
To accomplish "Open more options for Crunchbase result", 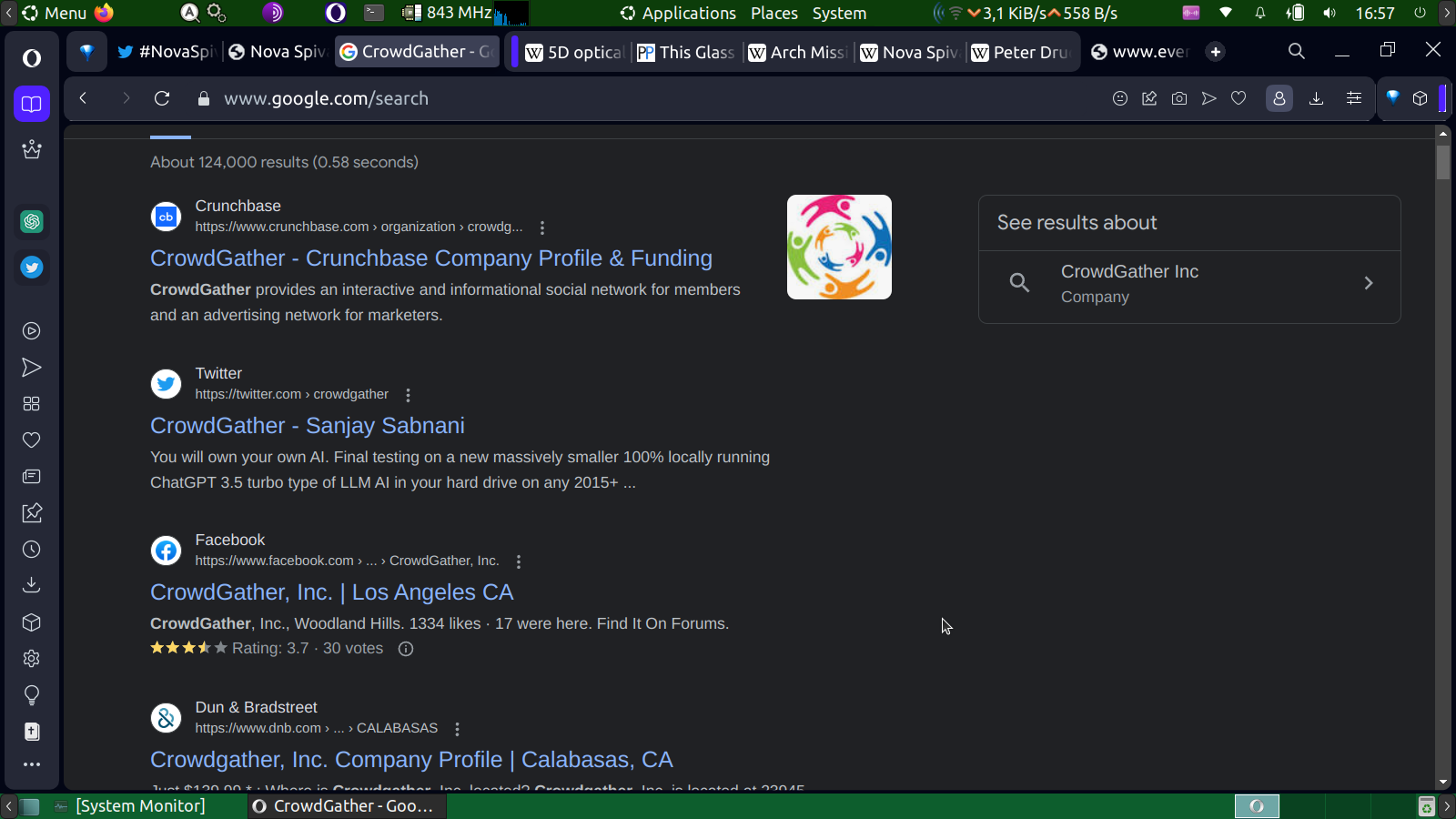I will (542, 227).
